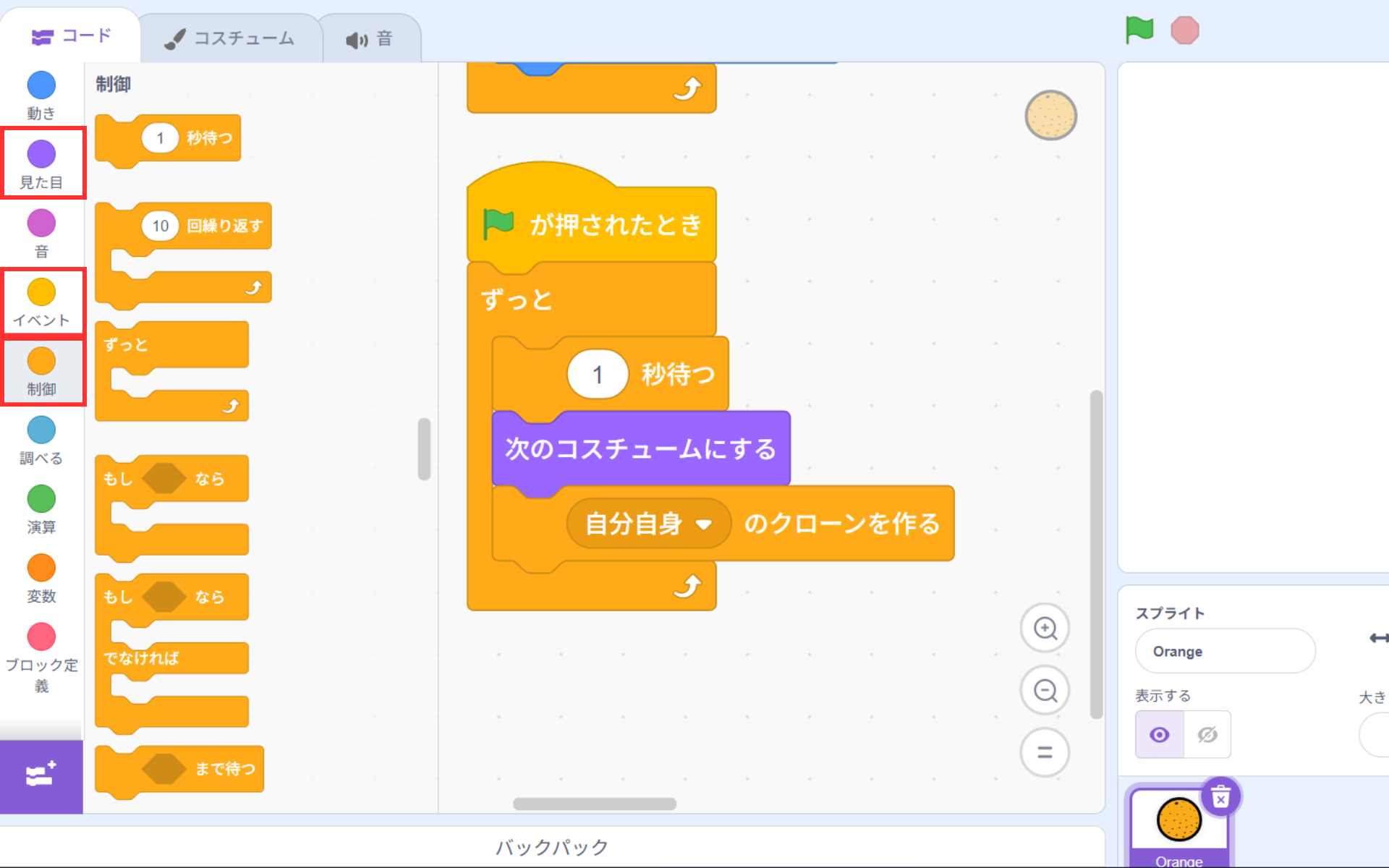Click the Orange sprite name field

[1224, 651]
